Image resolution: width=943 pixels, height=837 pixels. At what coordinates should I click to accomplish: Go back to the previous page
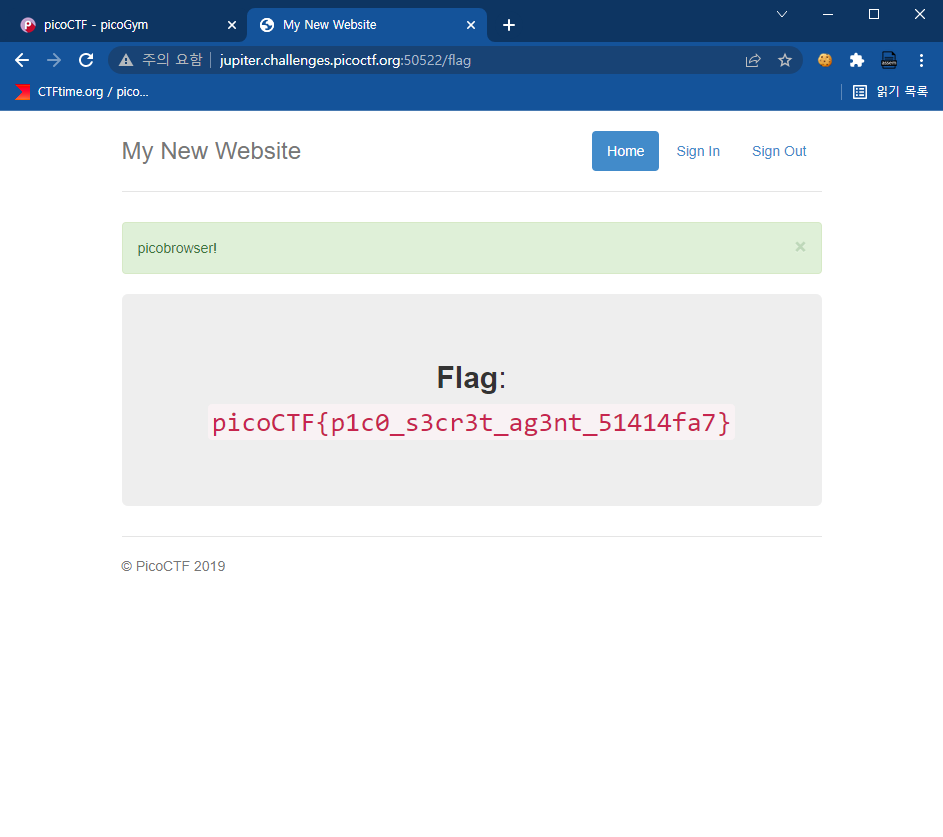tap(22, 60)
